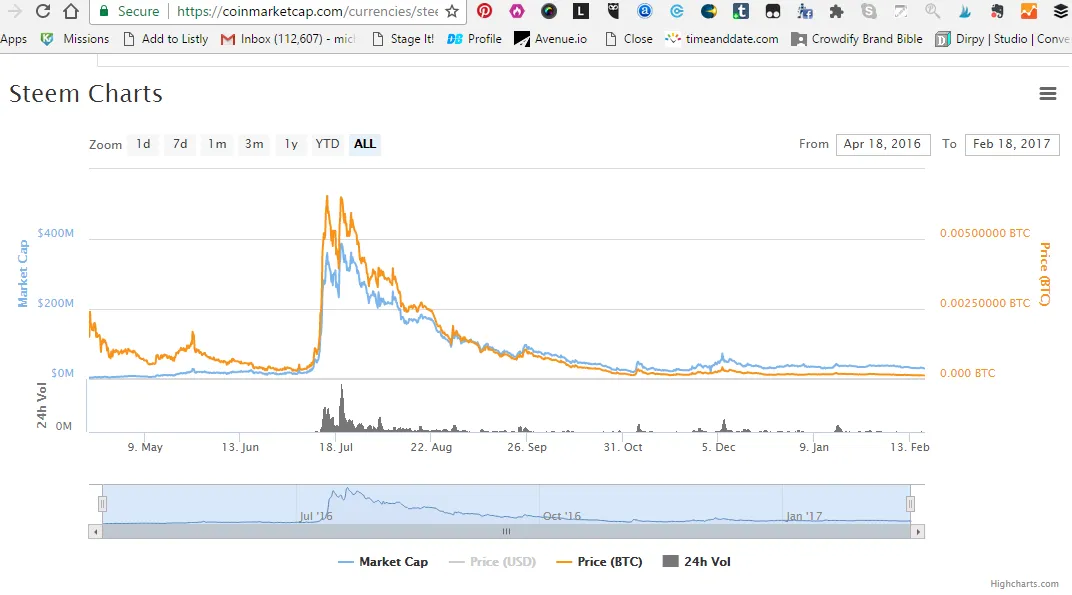Open the Crowdify Brand Bible bookmark folder
Viewport: 1072px width, 595px height.
point(857,39)
